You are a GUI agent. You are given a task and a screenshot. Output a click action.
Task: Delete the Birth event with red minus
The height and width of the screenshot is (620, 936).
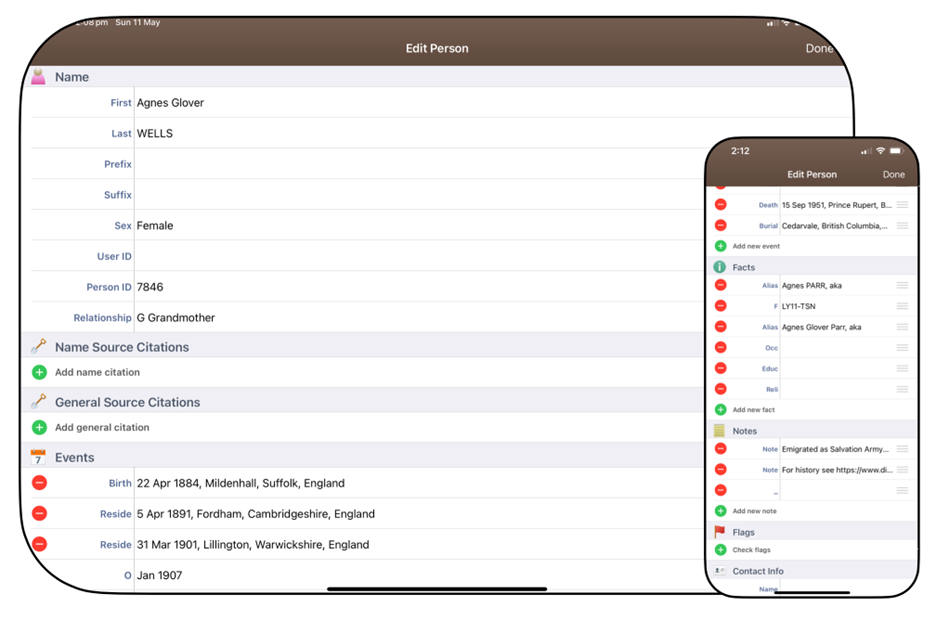(39, 483)
